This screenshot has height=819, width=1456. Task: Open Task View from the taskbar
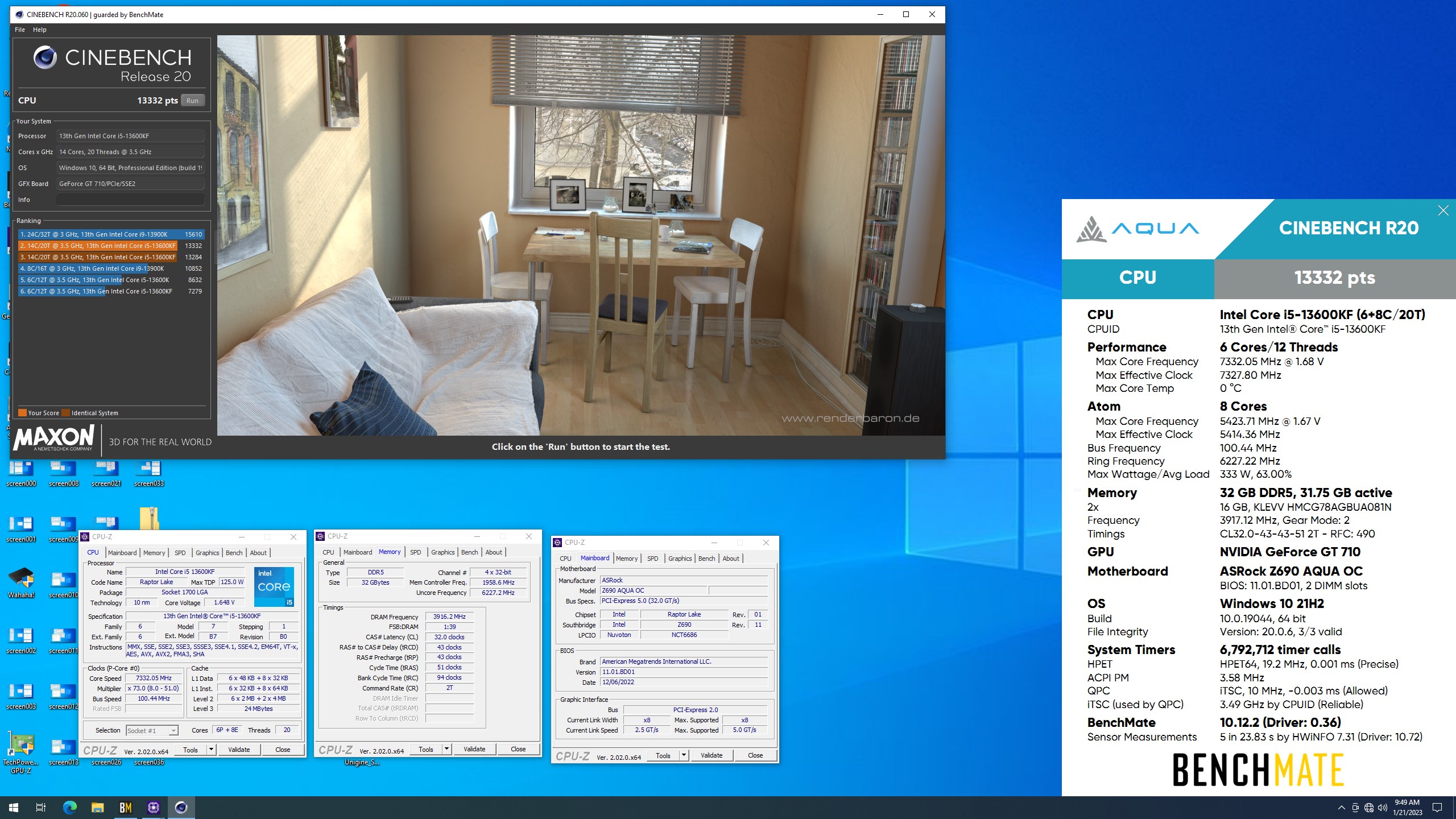[41, 808]
